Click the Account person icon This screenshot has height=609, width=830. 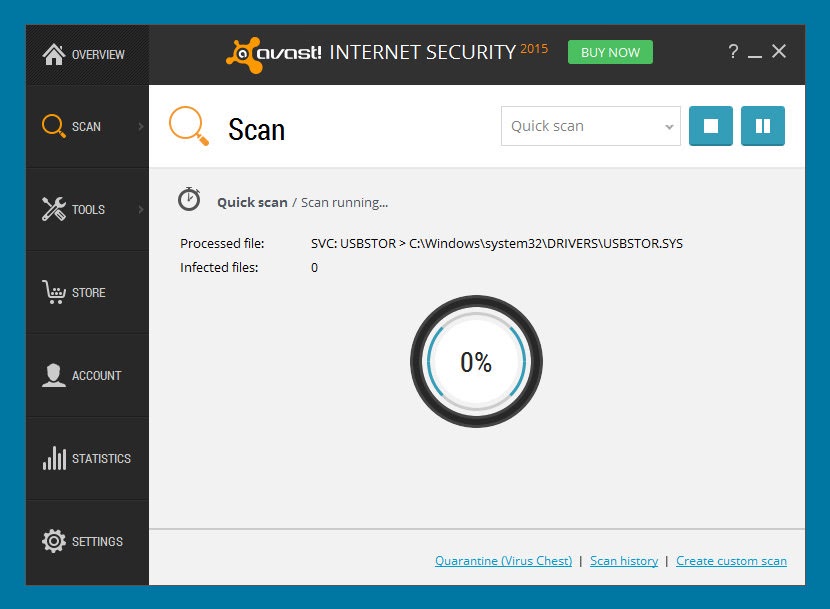pos(53,375)
